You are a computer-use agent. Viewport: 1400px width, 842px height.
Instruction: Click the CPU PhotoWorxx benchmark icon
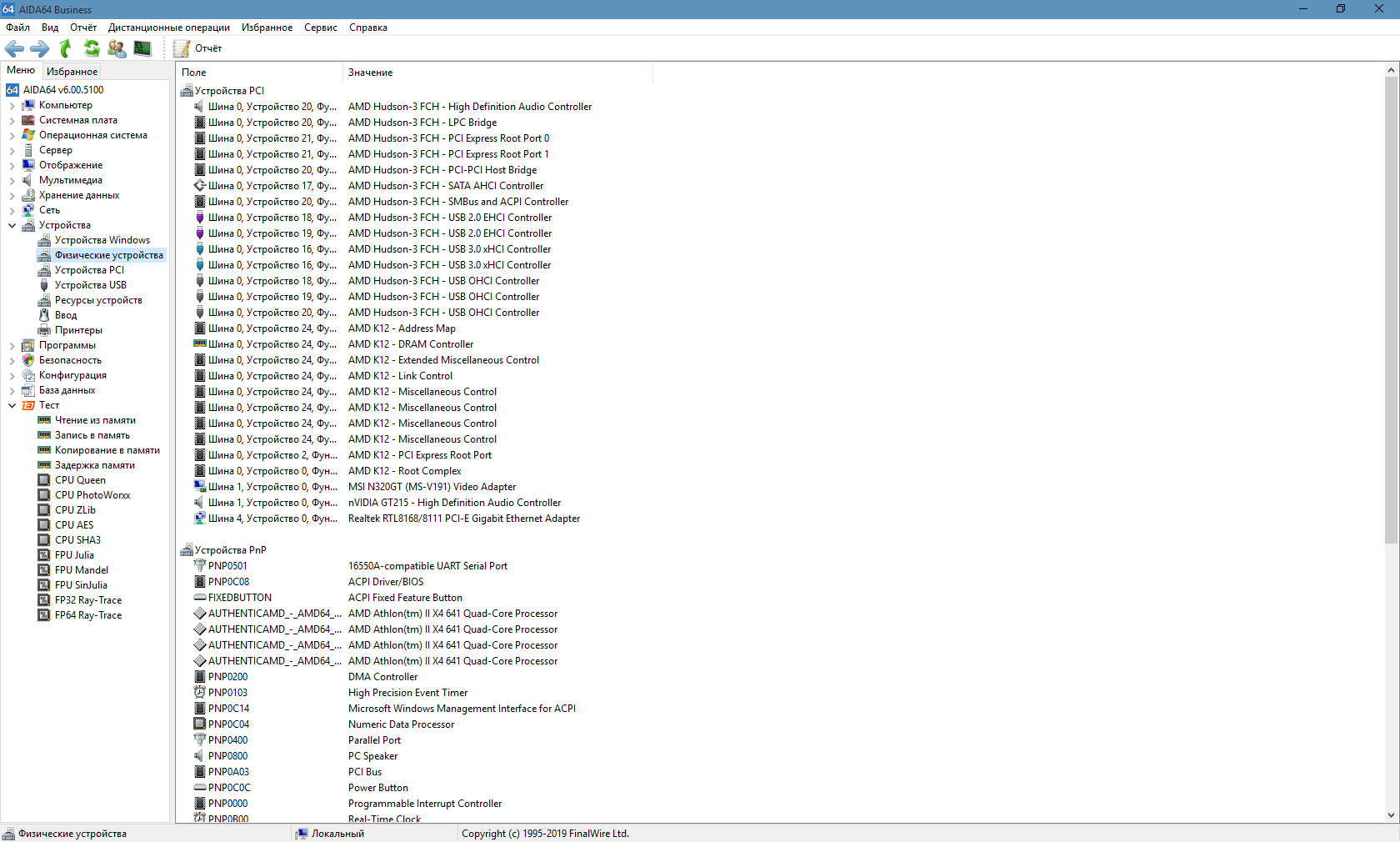click(x=44, y=495)
